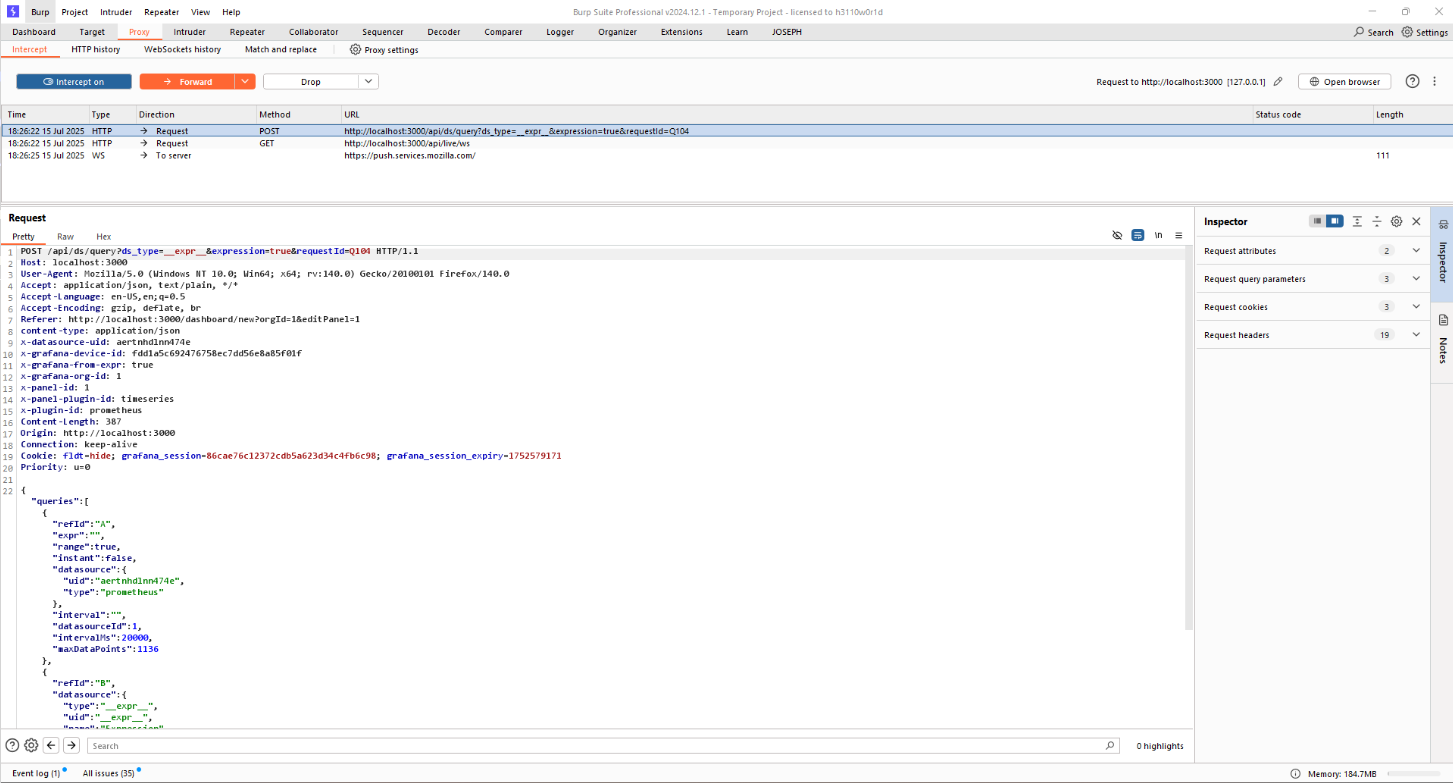Collapse all Inspector sections icon
This screenshot has height=783, width=1453.
[x=1377, y=221]
